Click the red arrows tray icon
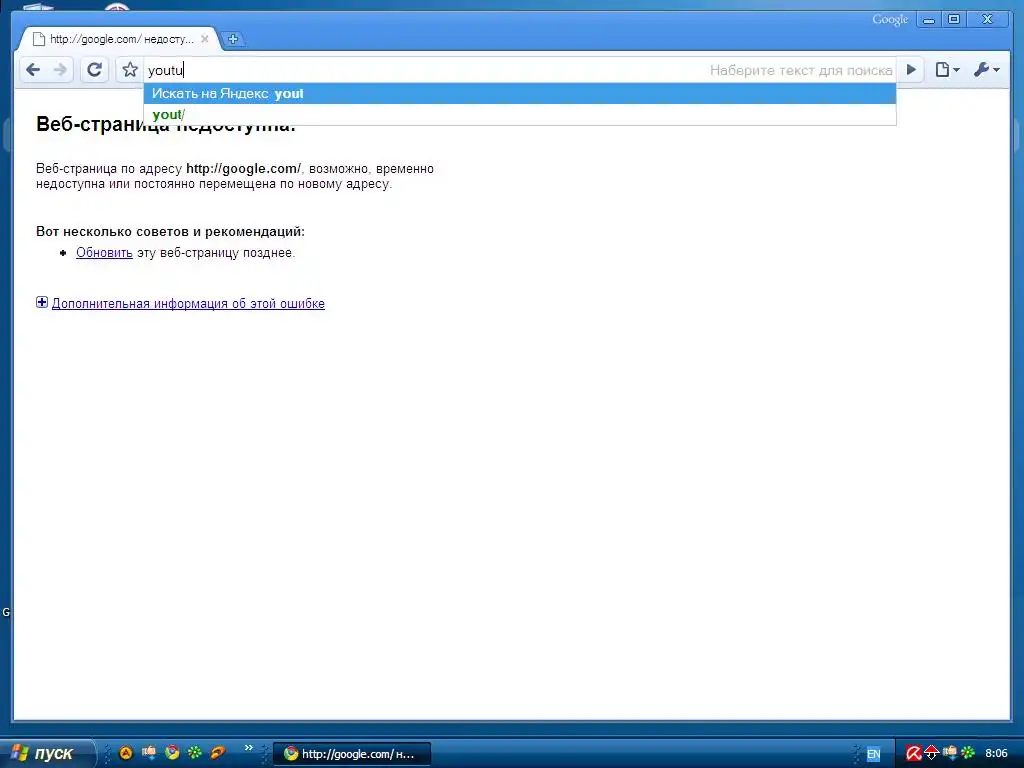The width and height of the screenshot is (1024, 768). click(x=932, y=754)
